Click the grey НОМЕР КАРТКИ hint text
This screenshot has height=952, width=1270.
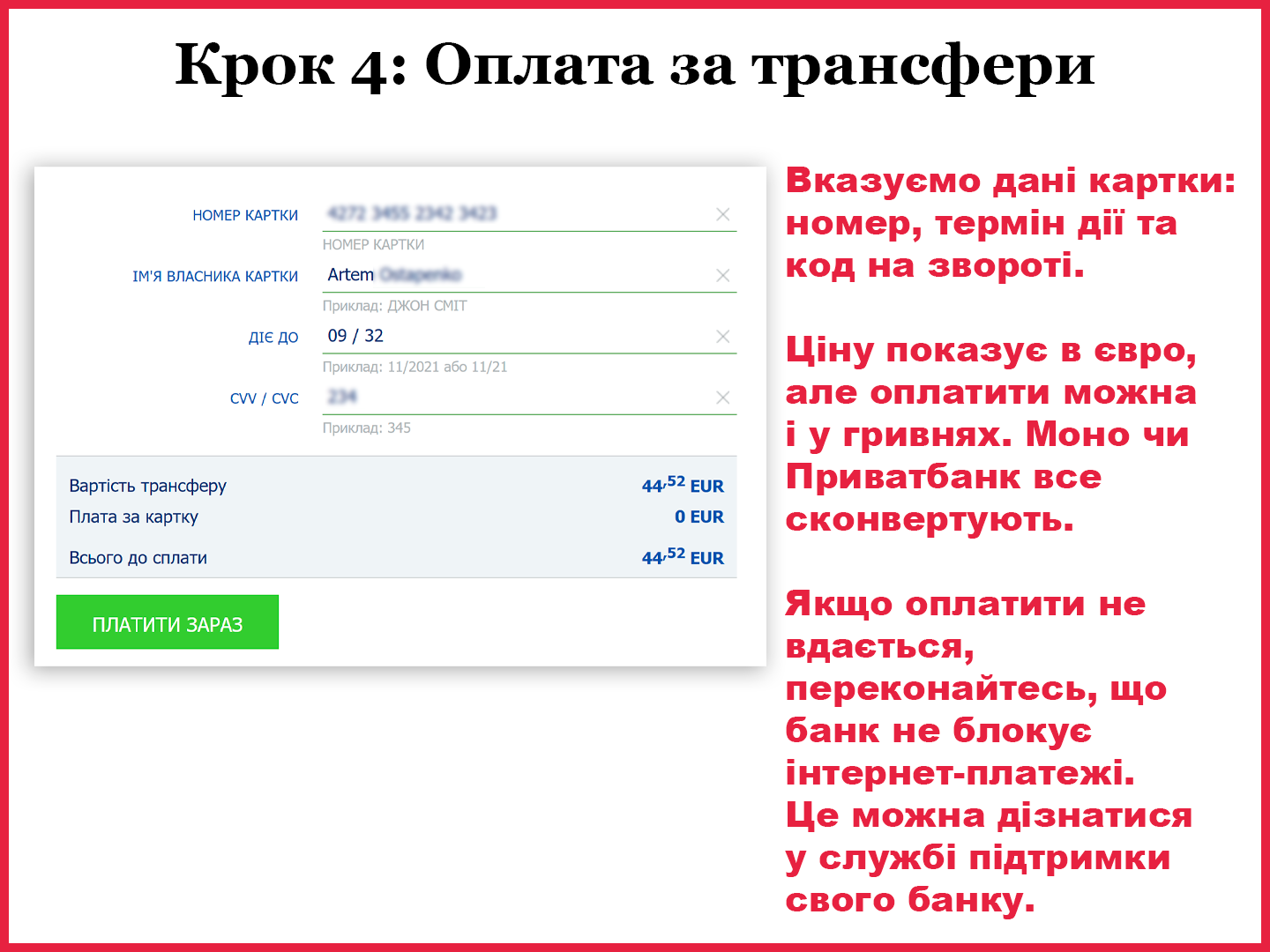pyautogui.click(x=374, y=245)
